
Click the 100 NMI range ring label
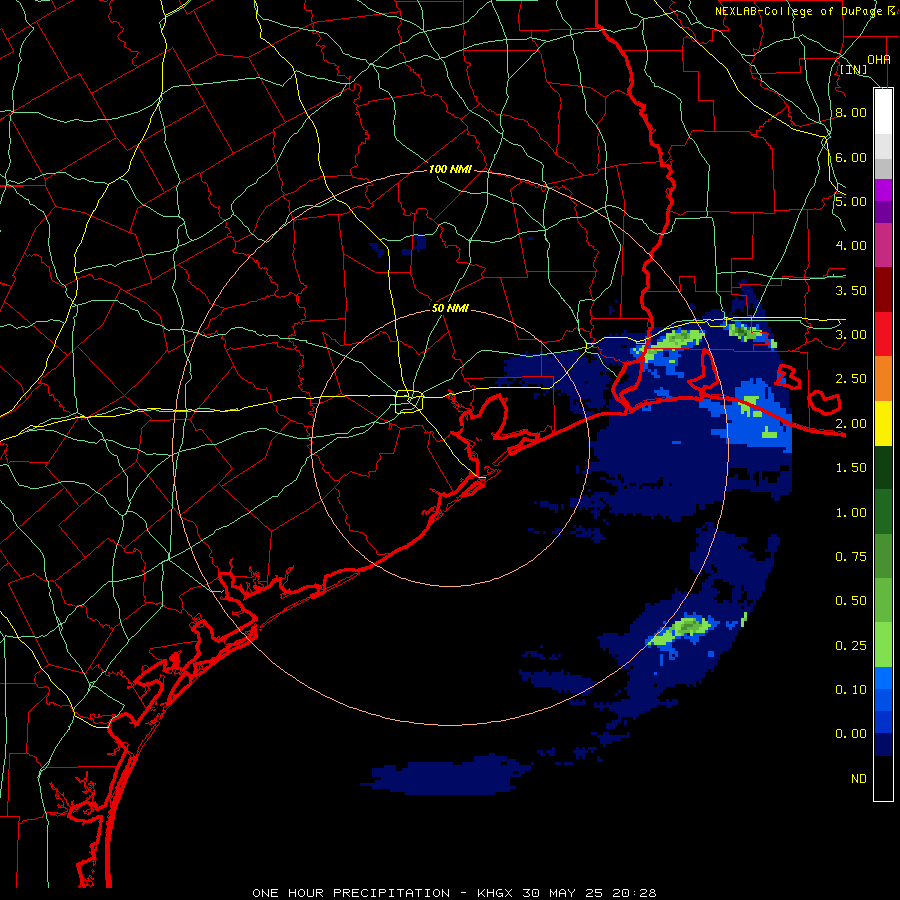point(451,169)
